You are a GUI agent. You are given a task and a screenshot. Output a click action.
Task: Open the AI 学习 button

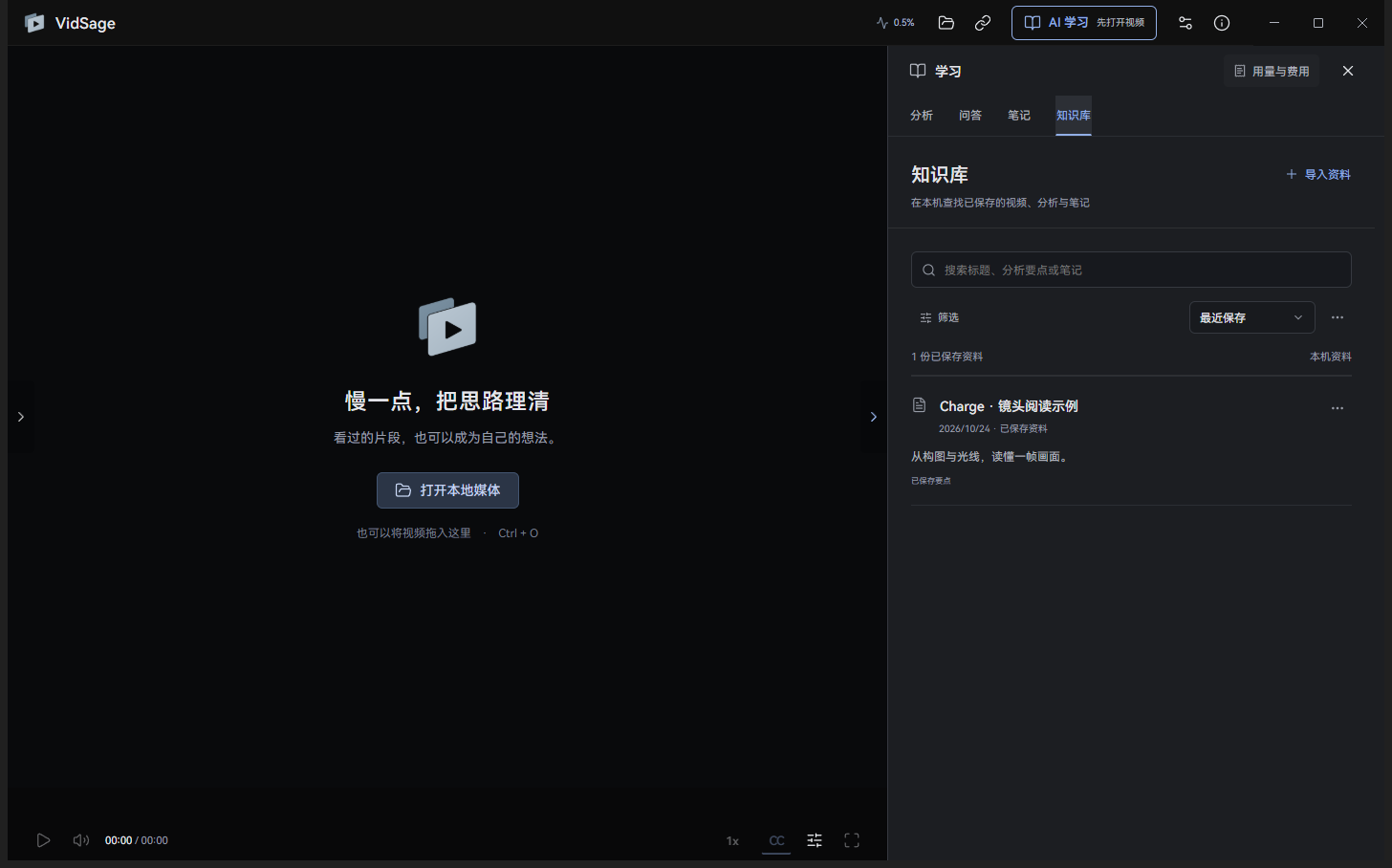tap(1084, 23)
